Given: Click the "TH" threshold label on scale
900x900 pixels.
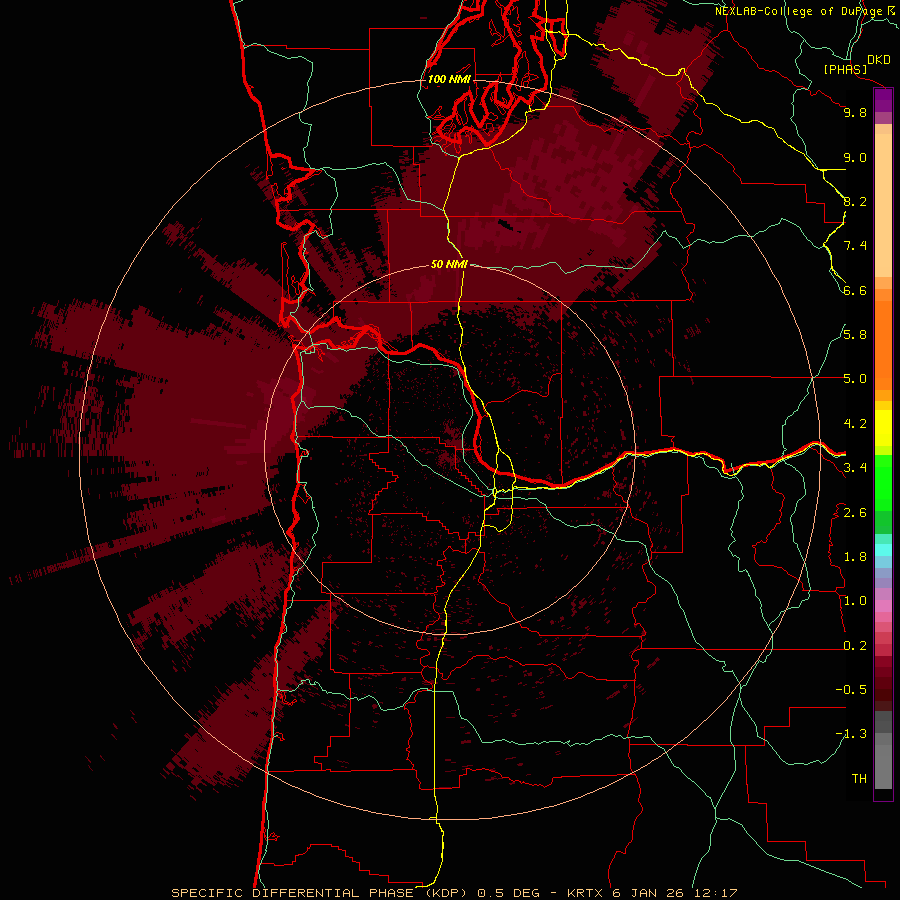Looking at the screenshot, I should (859, 779).
